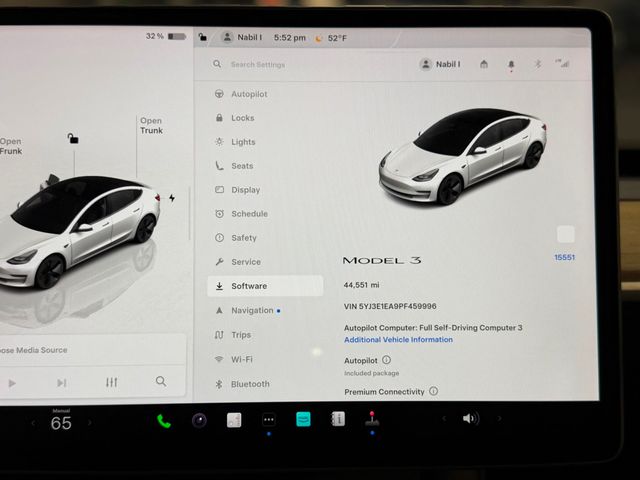Tap the media search magnifier icon
Viewport: 640px width, 480px height.
[161, 381]
